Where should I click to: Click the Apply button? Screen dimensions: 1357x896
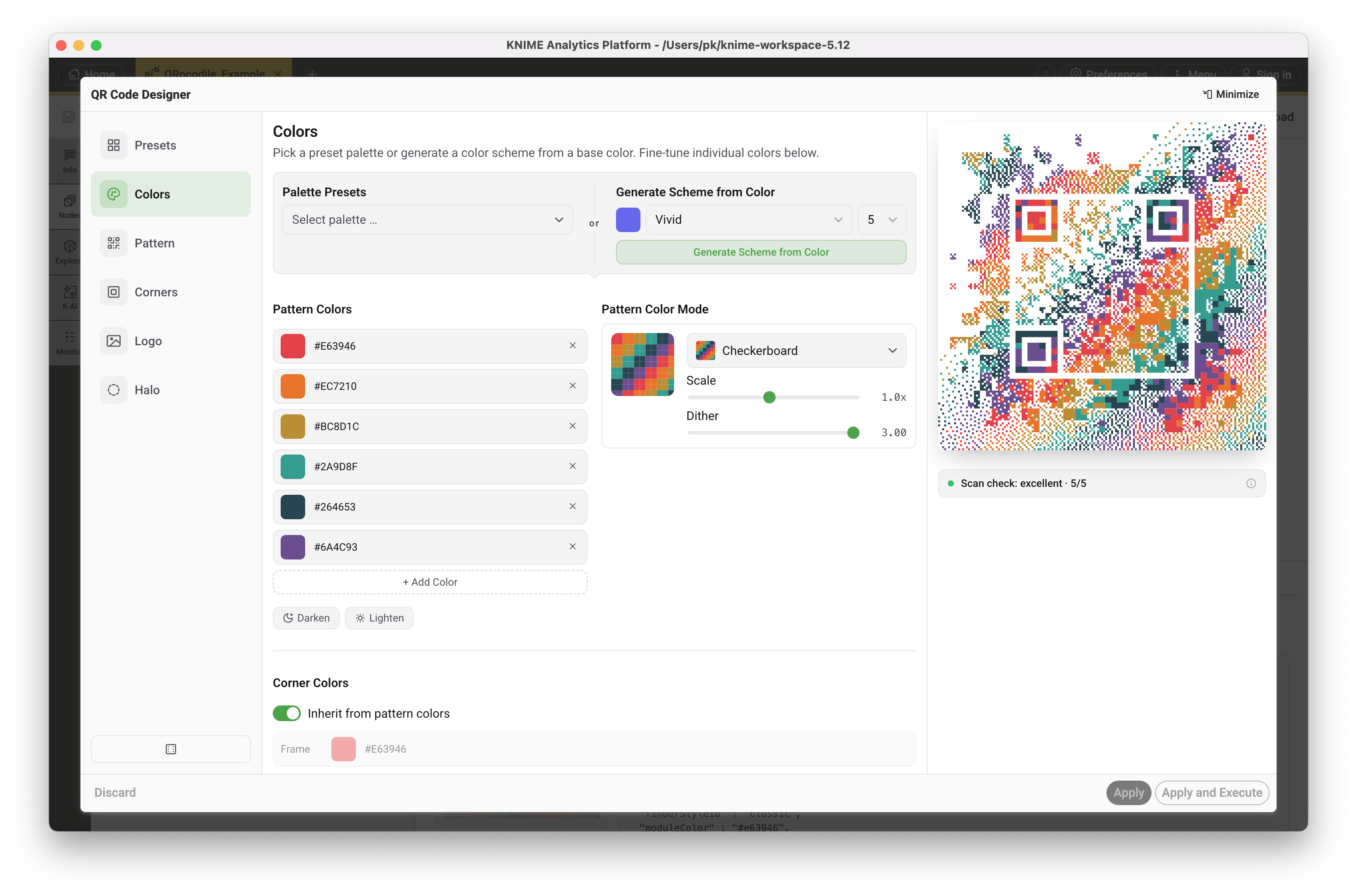pos(1128,792)
